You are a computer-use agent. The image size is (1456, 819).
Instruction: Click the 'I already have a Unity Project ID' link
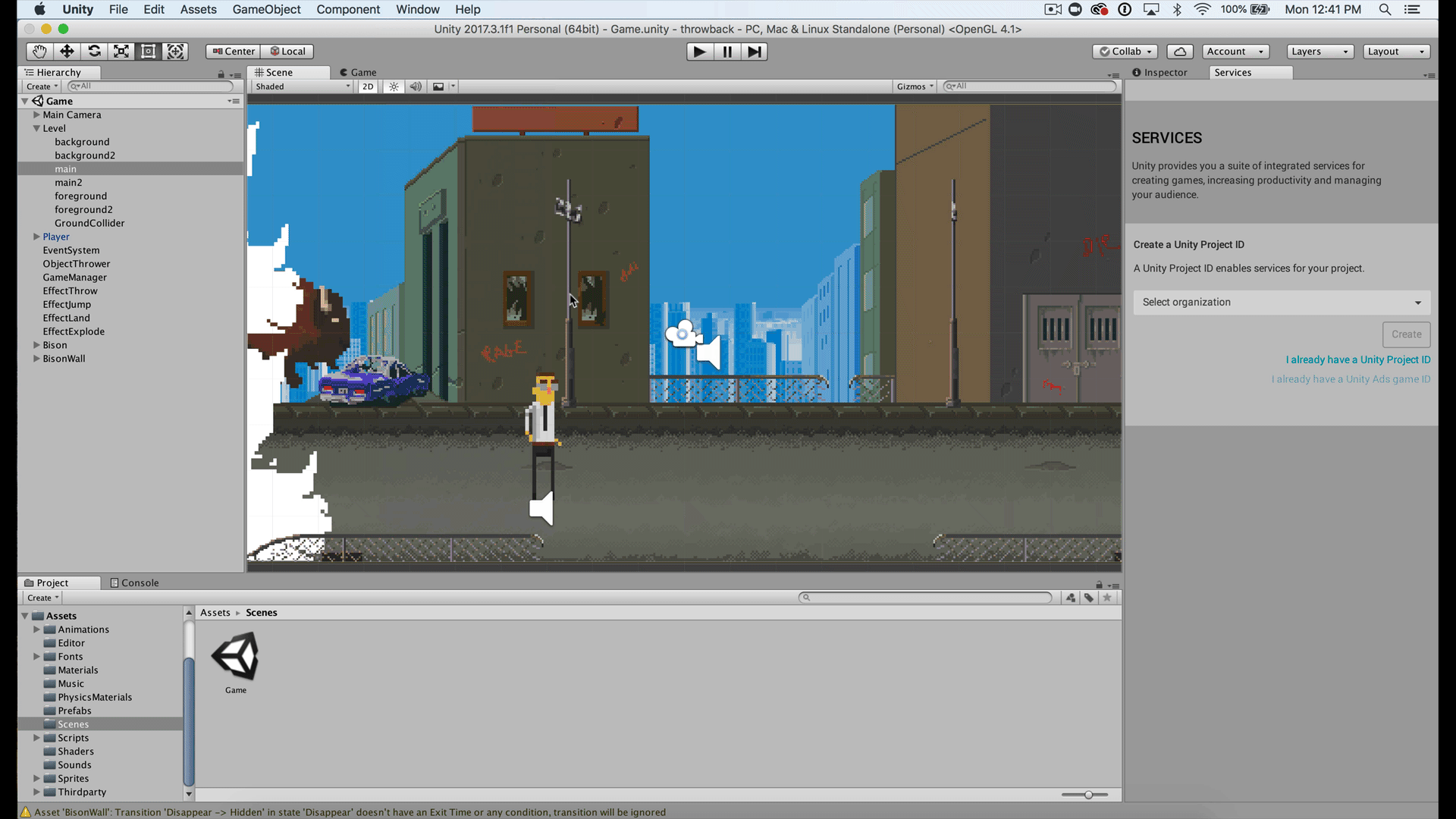point(1358,359)
